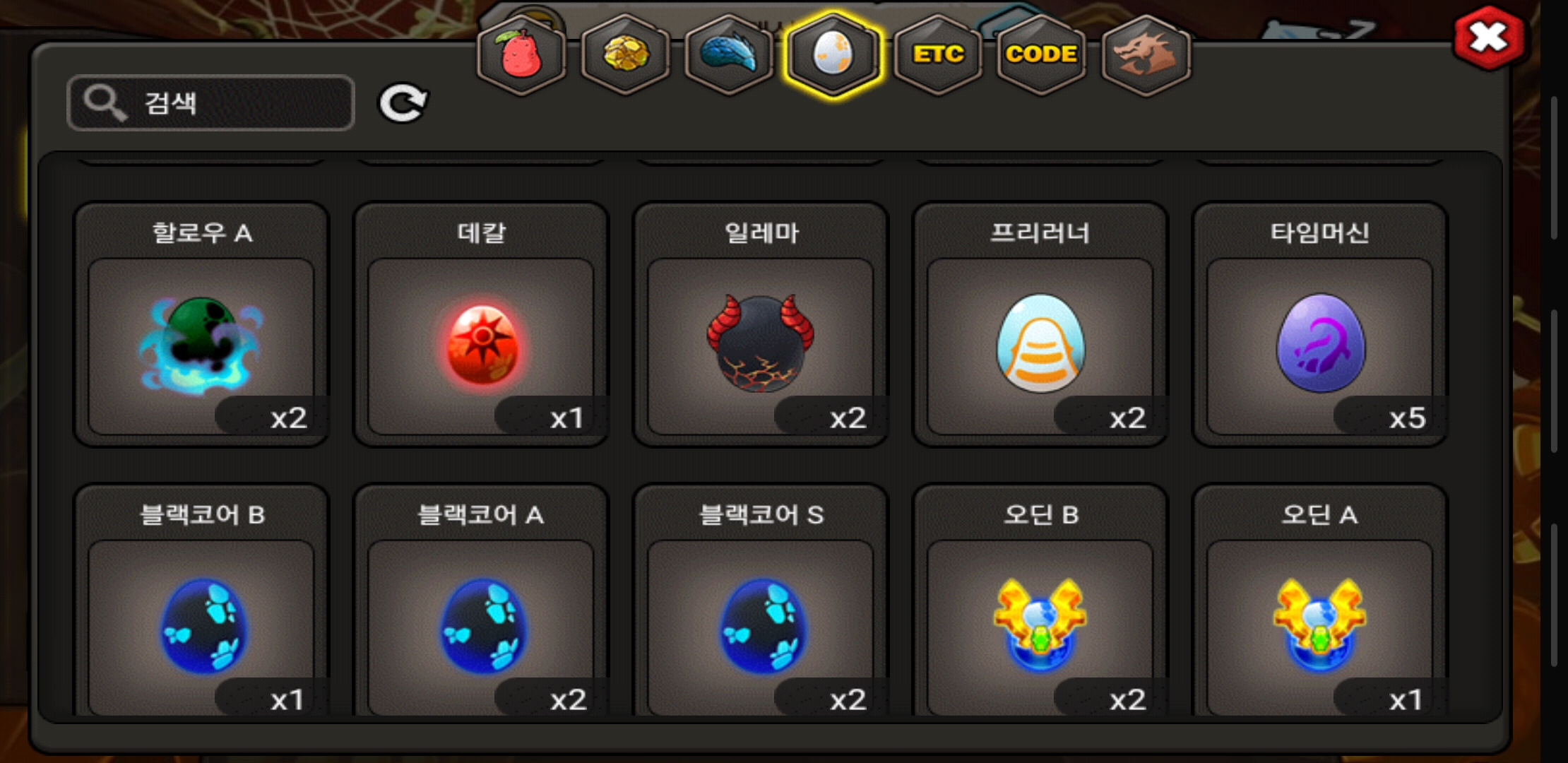
Task: Switch to the brown dragon head tab
Action: click(x=1146, y=54)
